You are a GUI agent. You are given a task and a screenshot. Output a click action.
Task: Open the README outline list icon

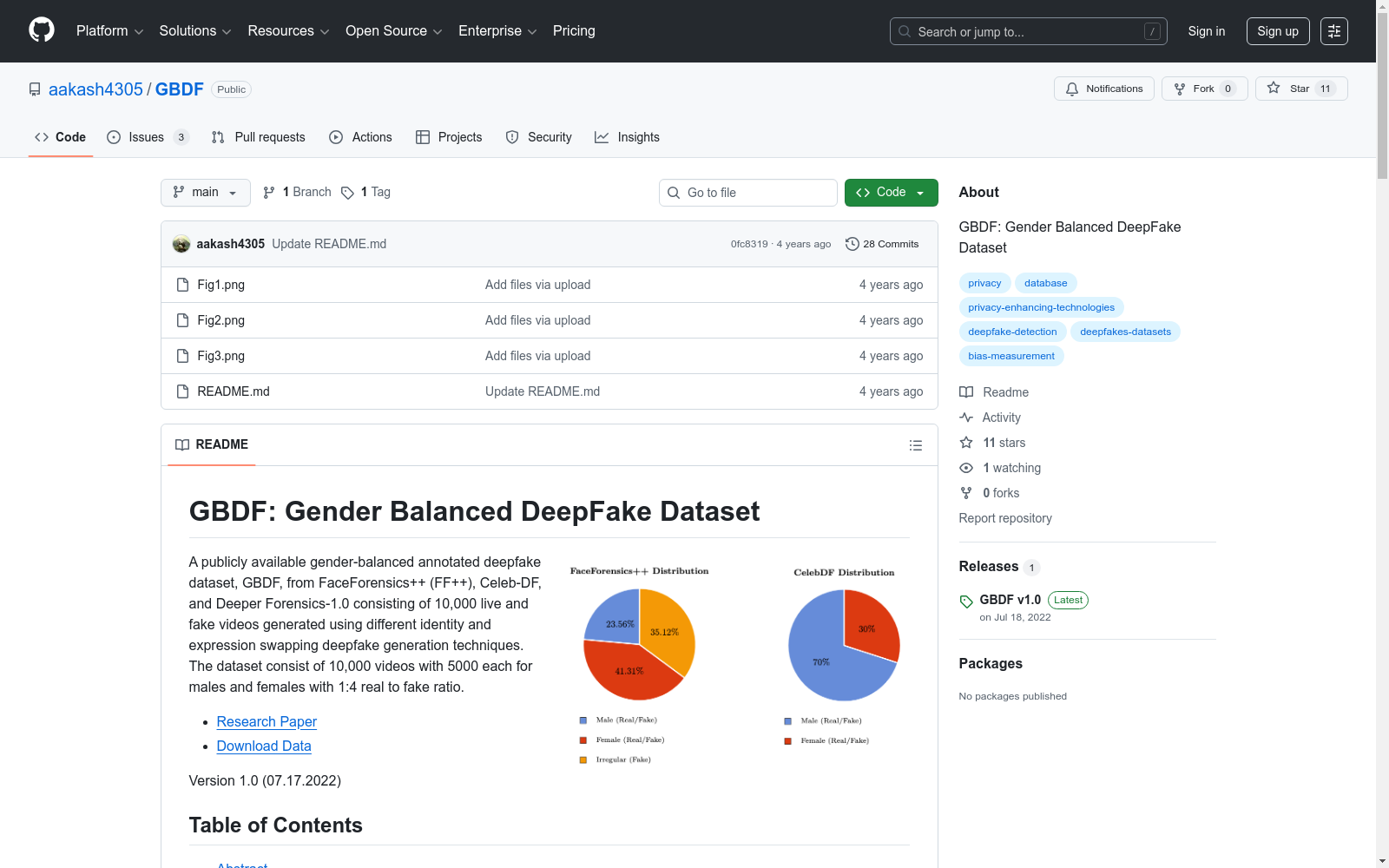pyautogui.click(x=916, y=445)
